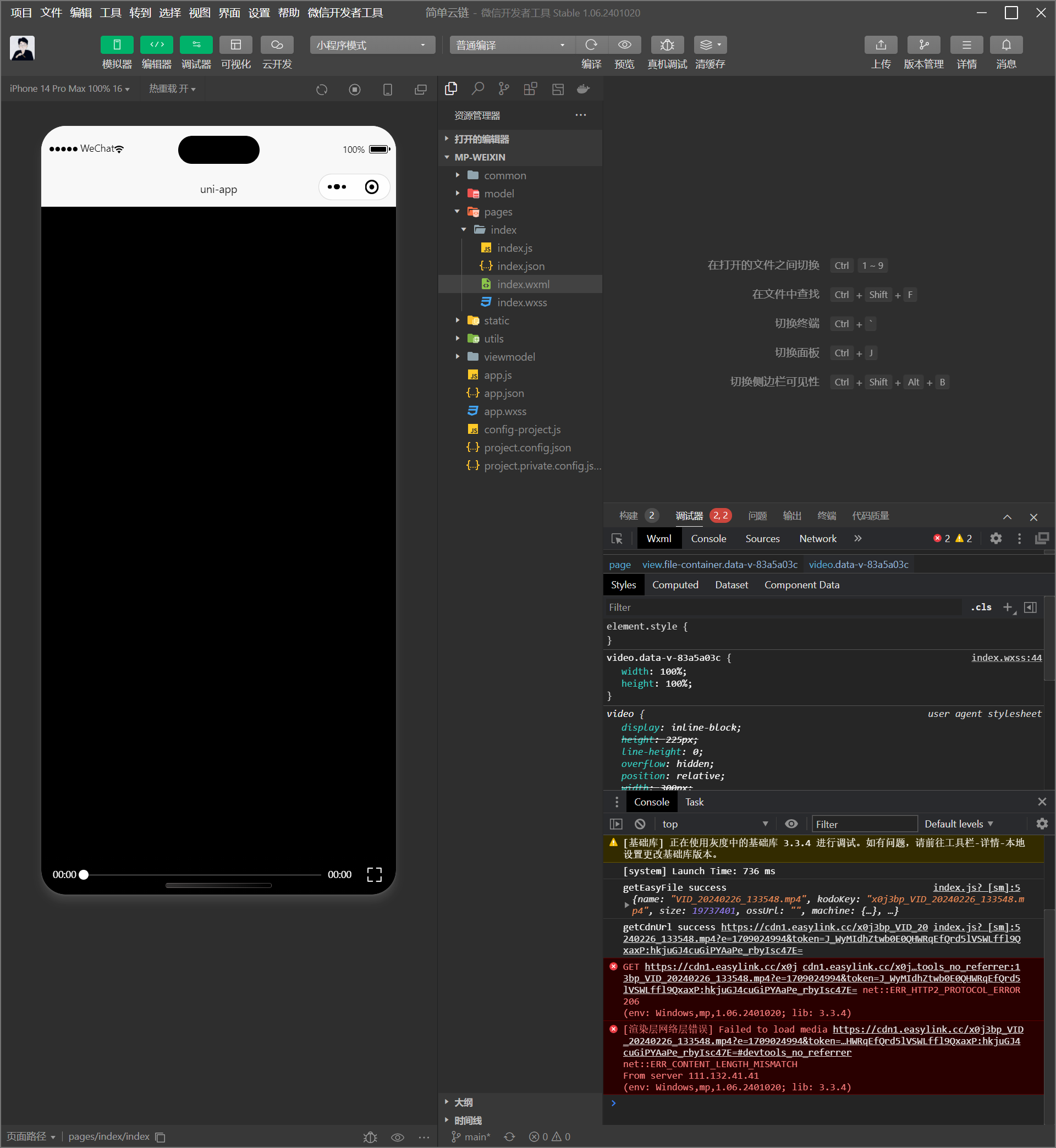
Task: Open the source control branch icon
Action: 503,89
